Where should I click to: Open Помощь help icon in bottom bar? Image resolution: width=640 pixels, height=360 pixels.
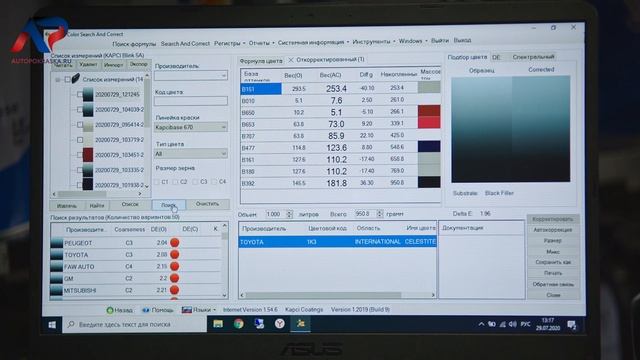145,310
